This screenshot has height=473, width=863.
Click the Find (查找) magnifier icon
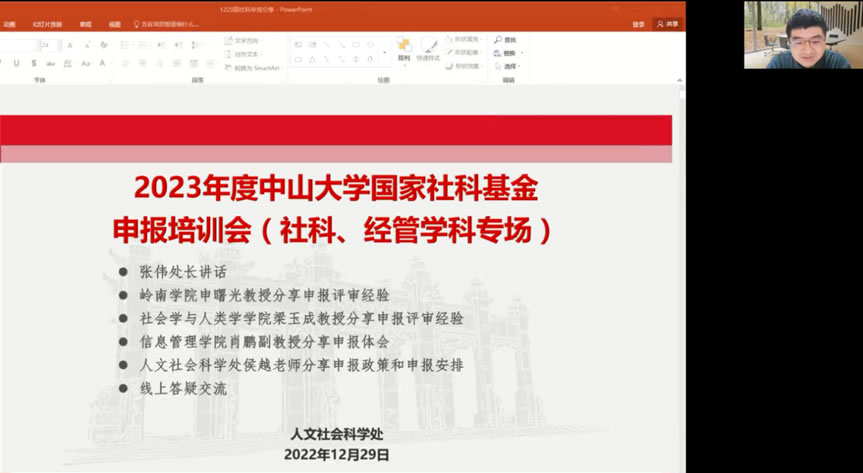[x=499, y=40]
